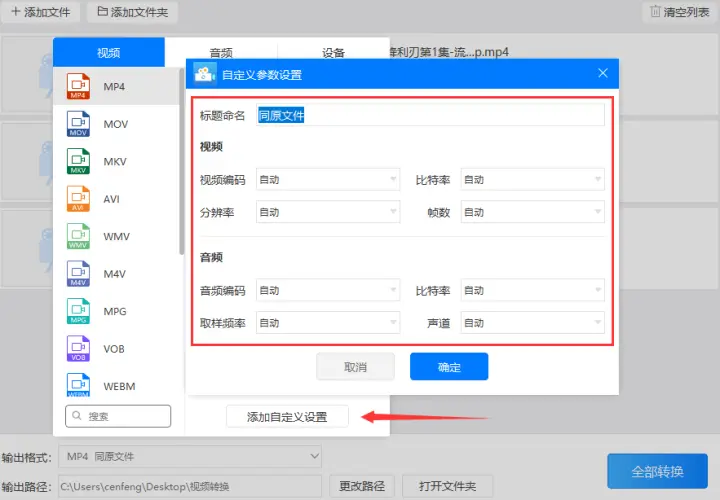Click 添加自定义设置 button
This screenshot has width=720, height=500.
pyautogui.click(x=287, y=417)
